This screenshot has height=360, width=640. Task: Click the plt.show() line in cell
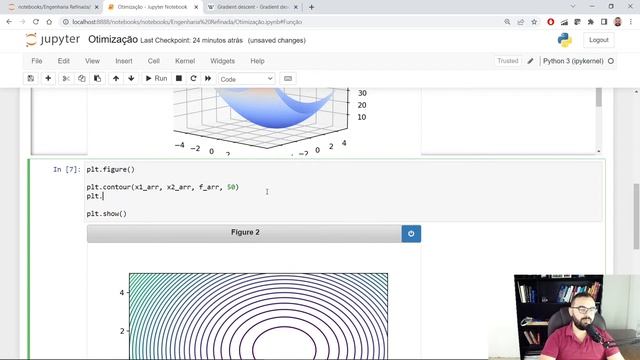(x=107, y=213)
